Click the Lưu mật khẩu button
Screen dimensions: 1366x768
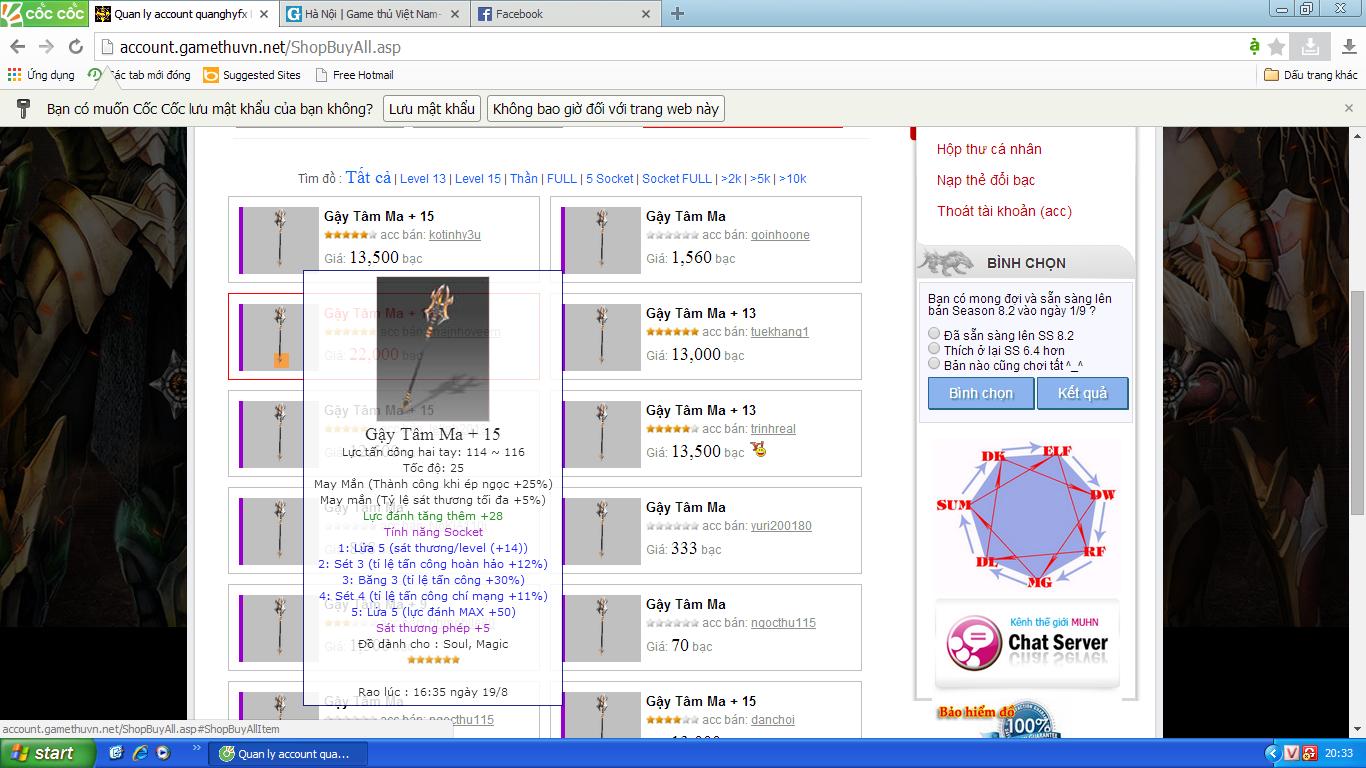[x=432, y=109]
